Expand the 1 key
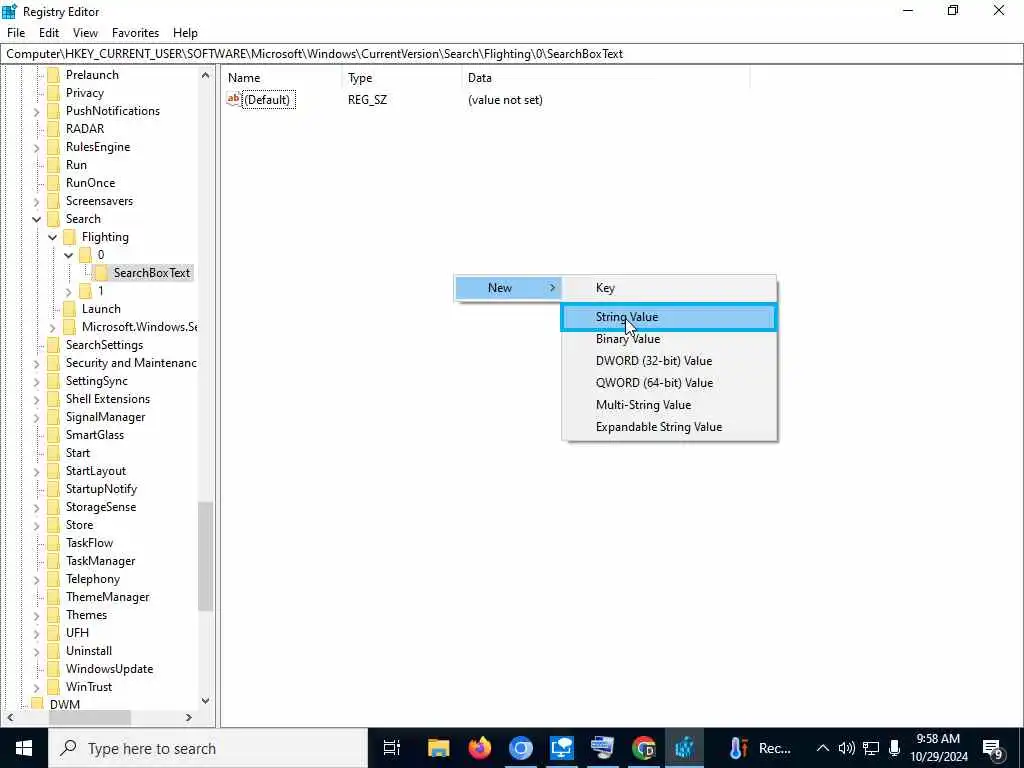Image resolution: width=1024 pixels, height=768 pixels. pos(69,291)
